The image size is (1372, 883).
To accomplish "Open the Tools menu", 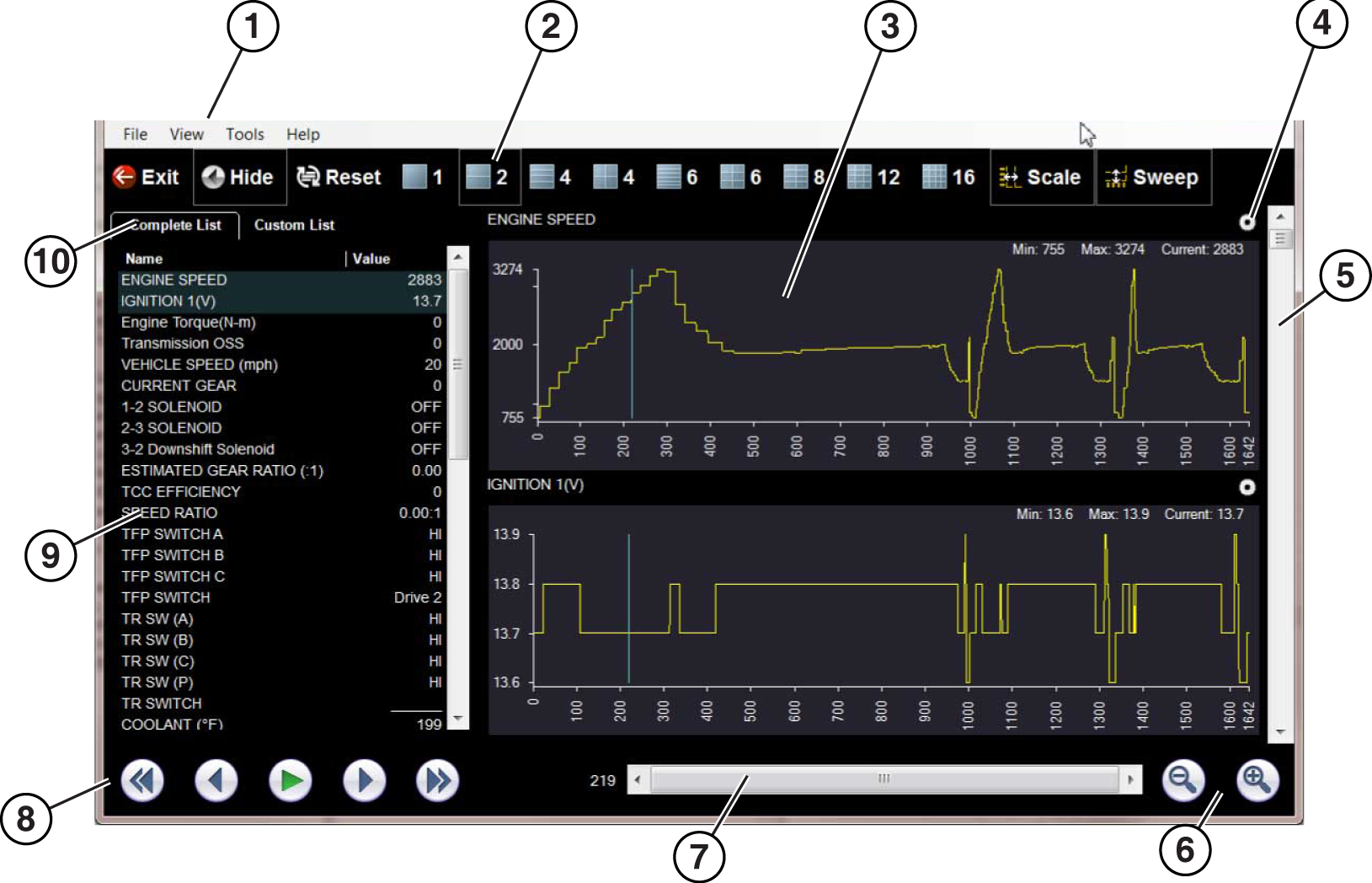I will point(244,134).
